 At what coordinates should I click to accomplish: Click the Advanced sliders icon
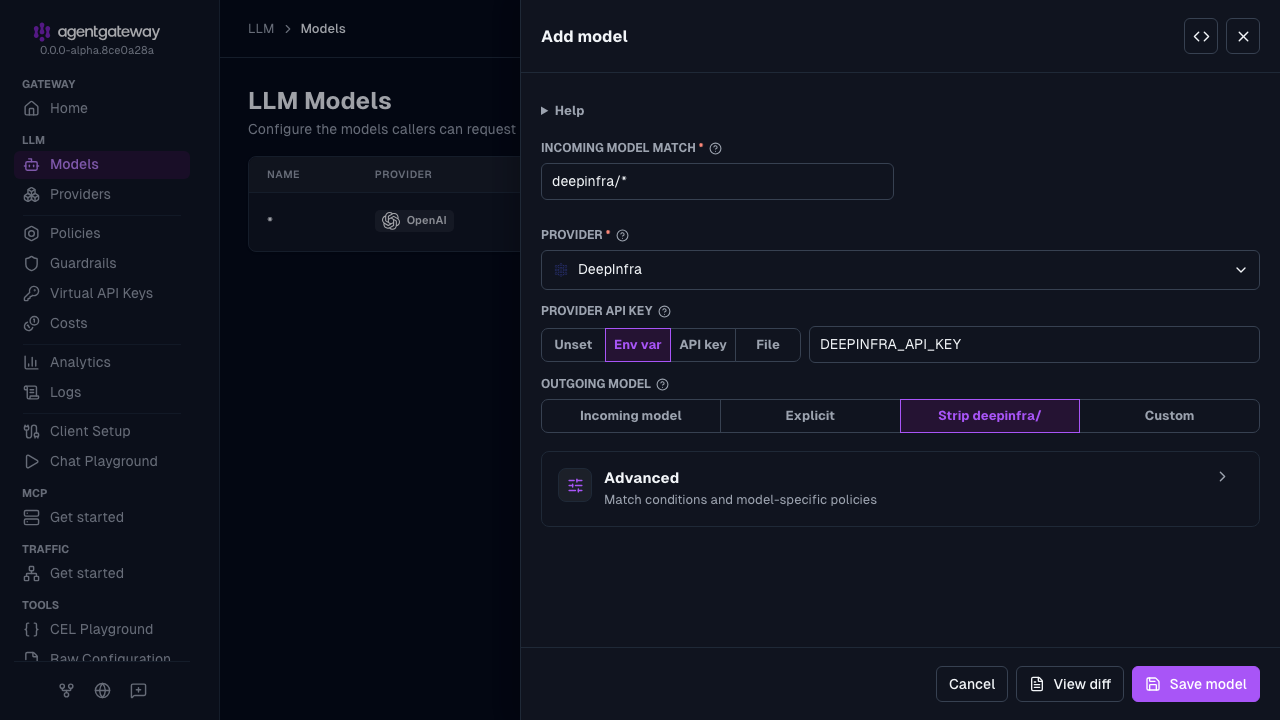[x=575, y=485]
